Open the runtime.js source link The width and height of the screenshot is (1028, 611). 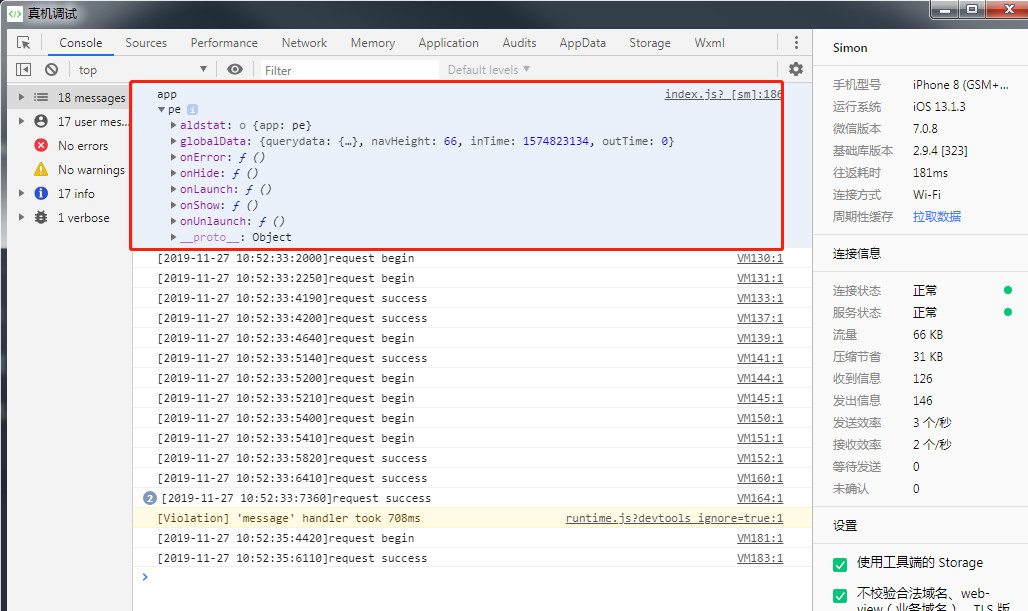(x=673, y=518)
